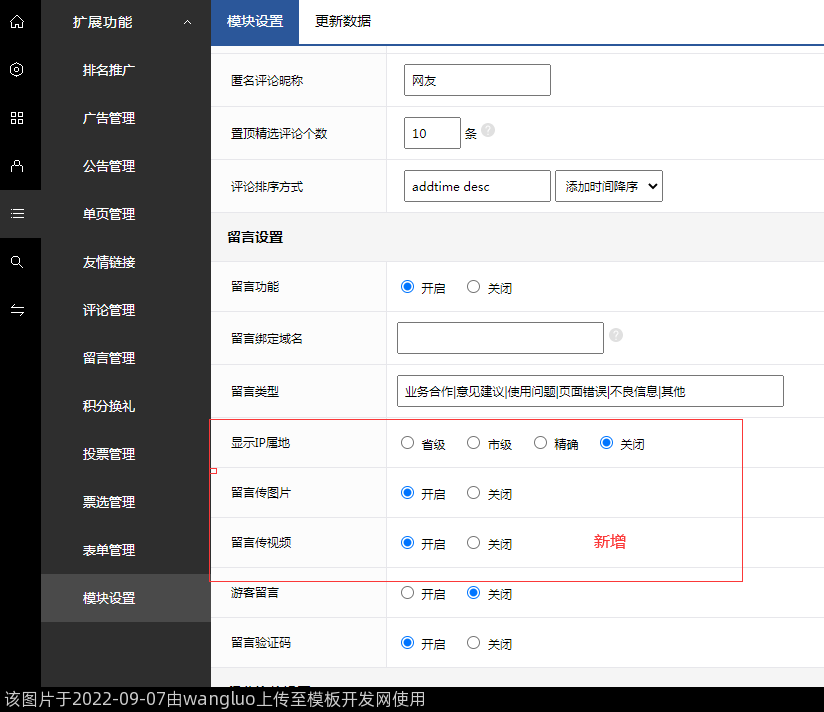
Task: Open the hexagon settings icon in rail
Action: [16, 69]
